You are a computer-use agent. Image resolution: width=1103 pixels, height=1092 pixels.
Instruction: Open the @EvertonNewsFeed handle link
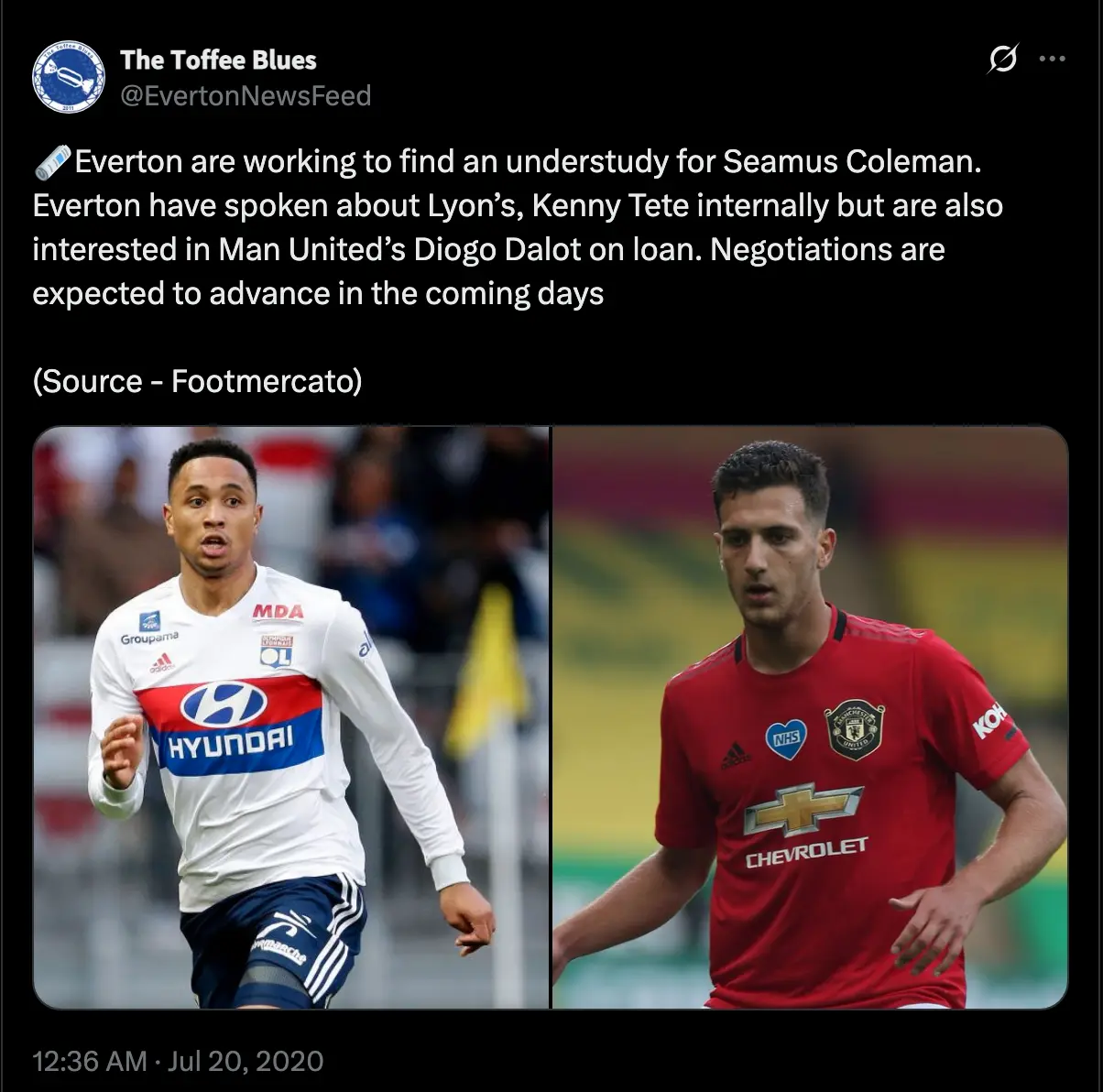246,95
